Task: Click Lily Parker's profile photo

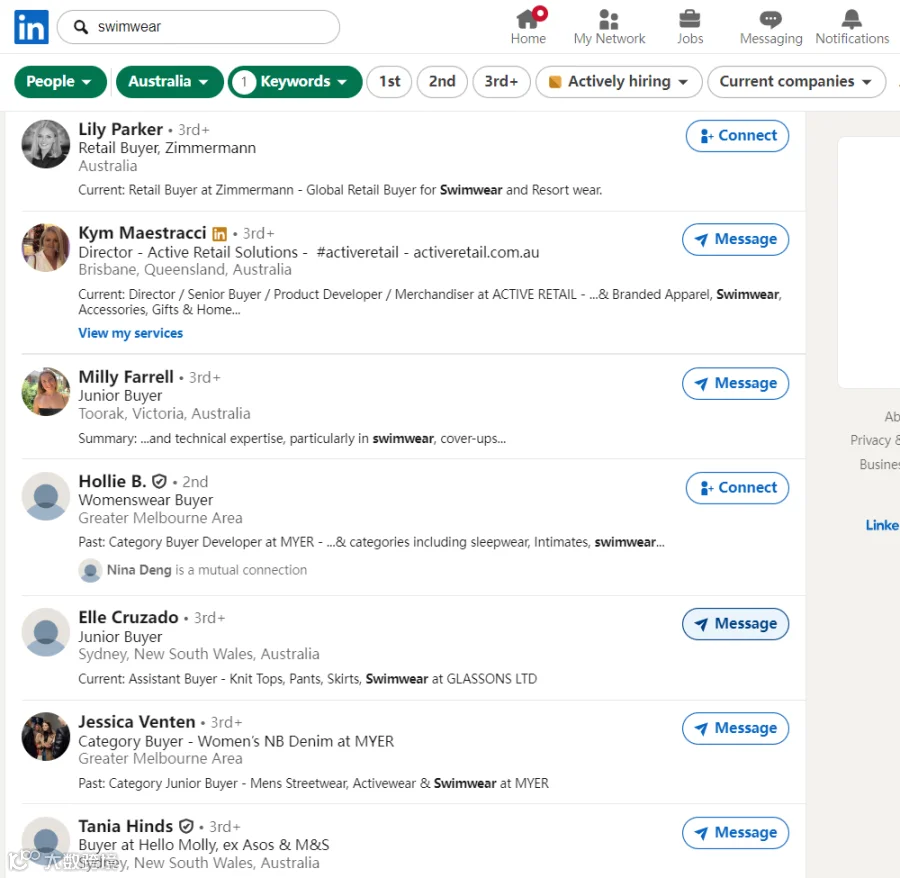Action: [46, 144]
